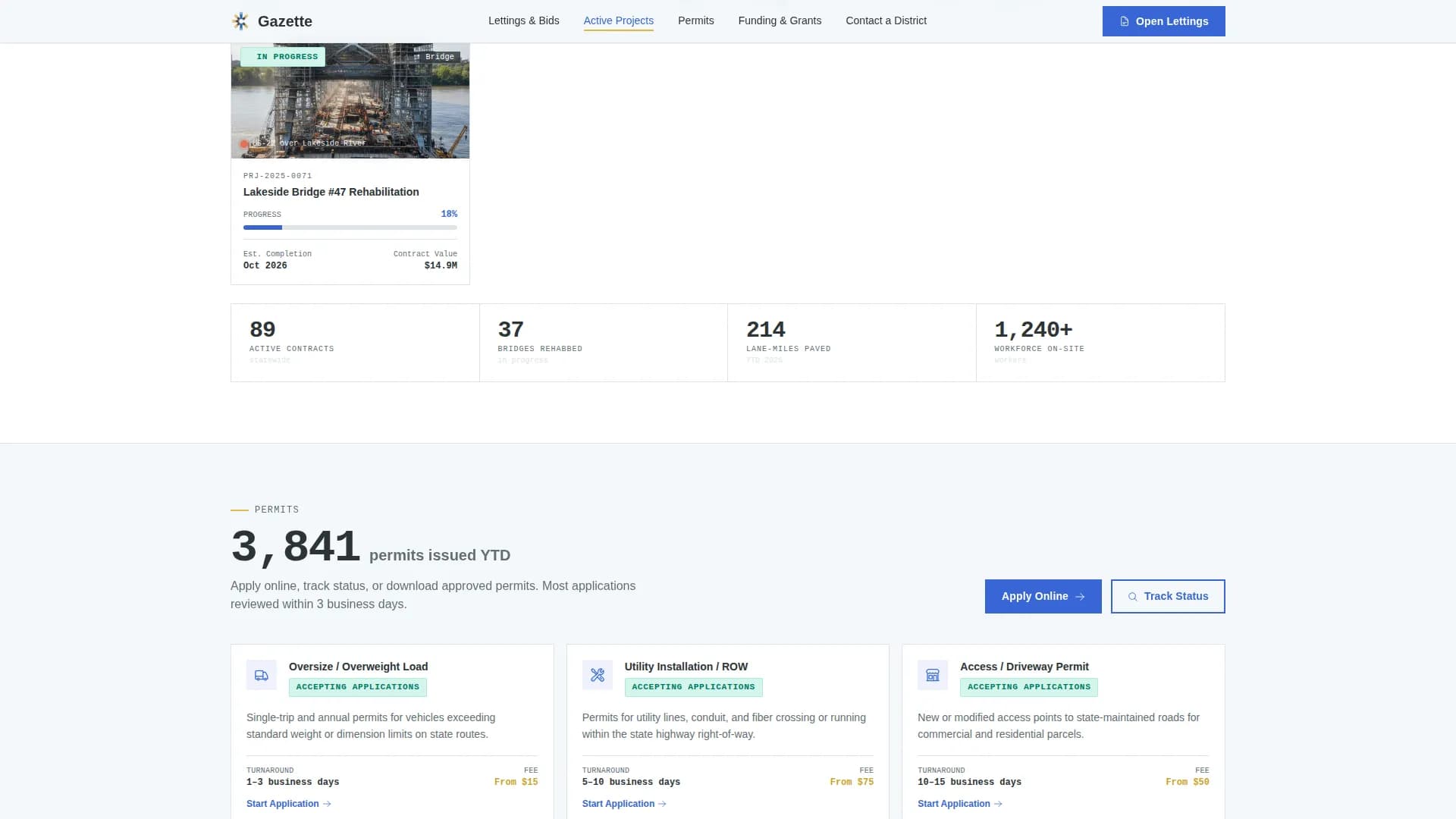This screenshot has height=819, width=1456.
Task: Click 10–15 business days turnaround
Action: tap(969, 782)
